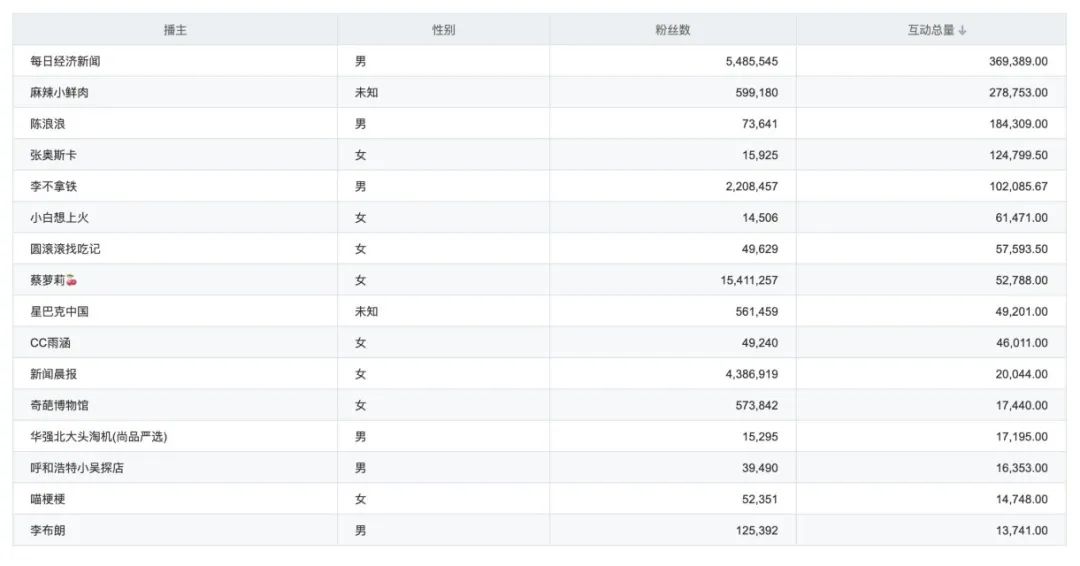1080x566 pixels.
Task: Click the 播主 column header
Action: click(175, 30)
